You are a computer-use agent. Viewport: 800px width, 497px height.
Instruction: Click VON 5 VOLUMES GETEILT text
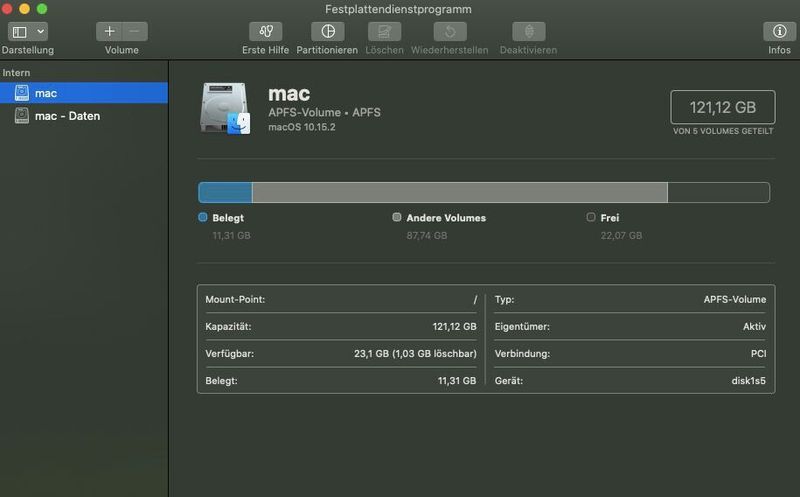pos(723,131)
